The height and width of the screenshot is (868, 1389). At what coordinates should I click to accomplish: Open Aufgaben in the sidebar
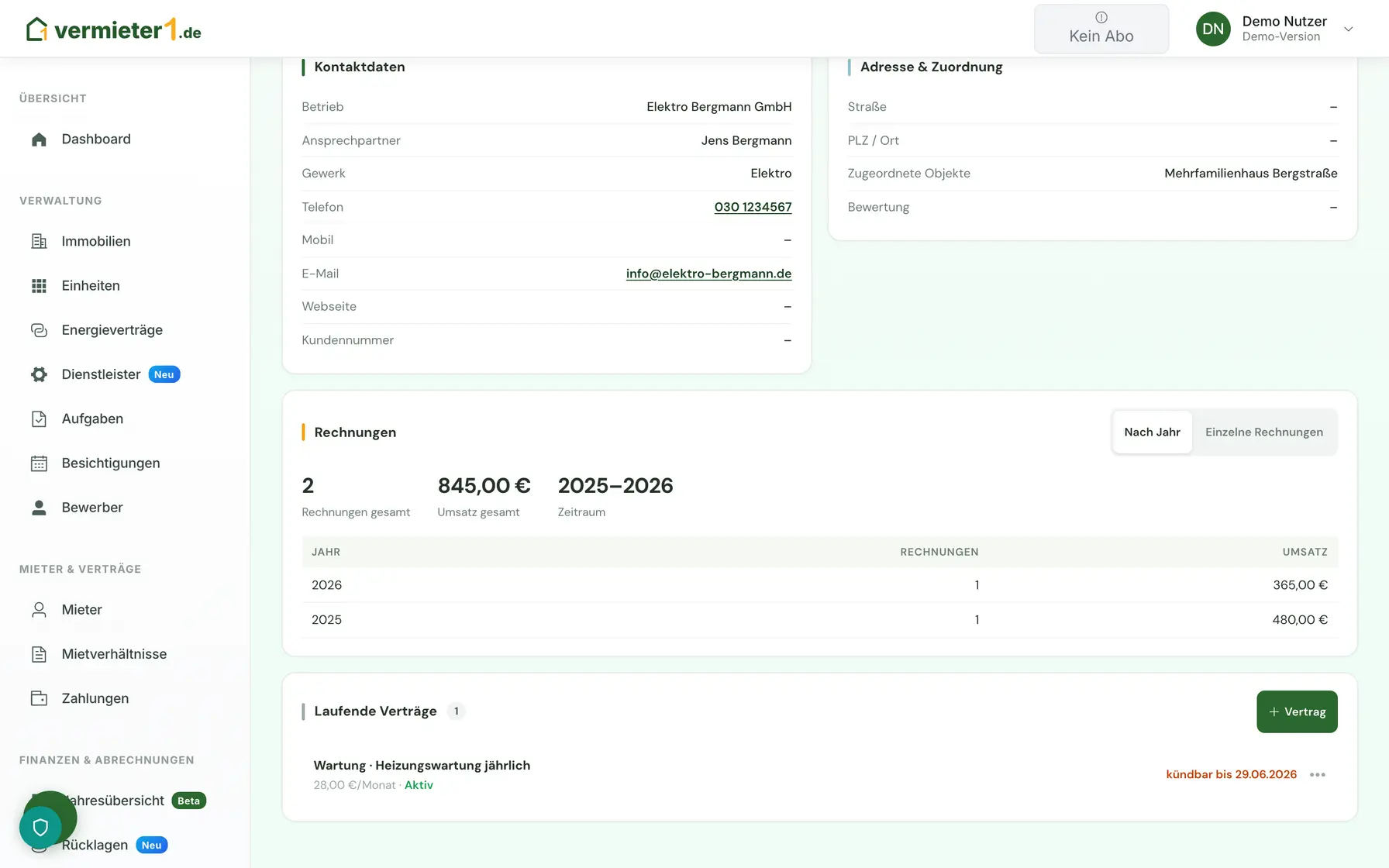pyautogui.click(x=92, y=418)
